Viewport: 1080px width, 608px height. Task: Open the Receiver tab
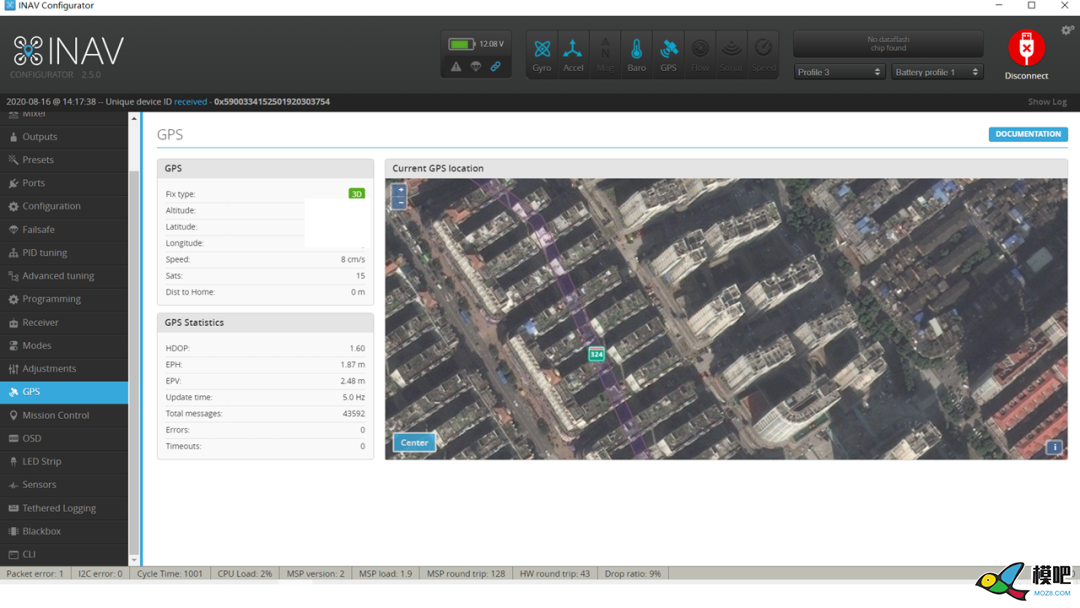pyautogui.click(x=64, y=322)
